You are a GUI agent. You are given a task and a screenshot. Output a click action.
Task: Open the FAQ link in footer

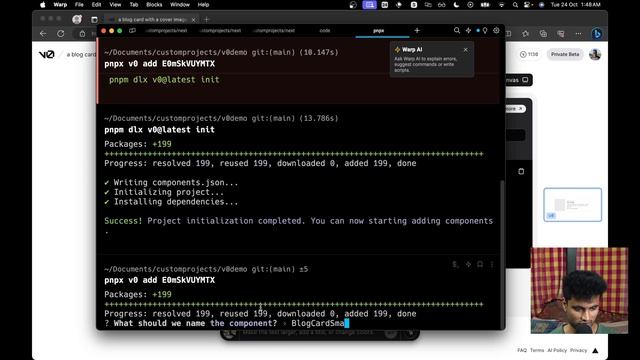522,350
